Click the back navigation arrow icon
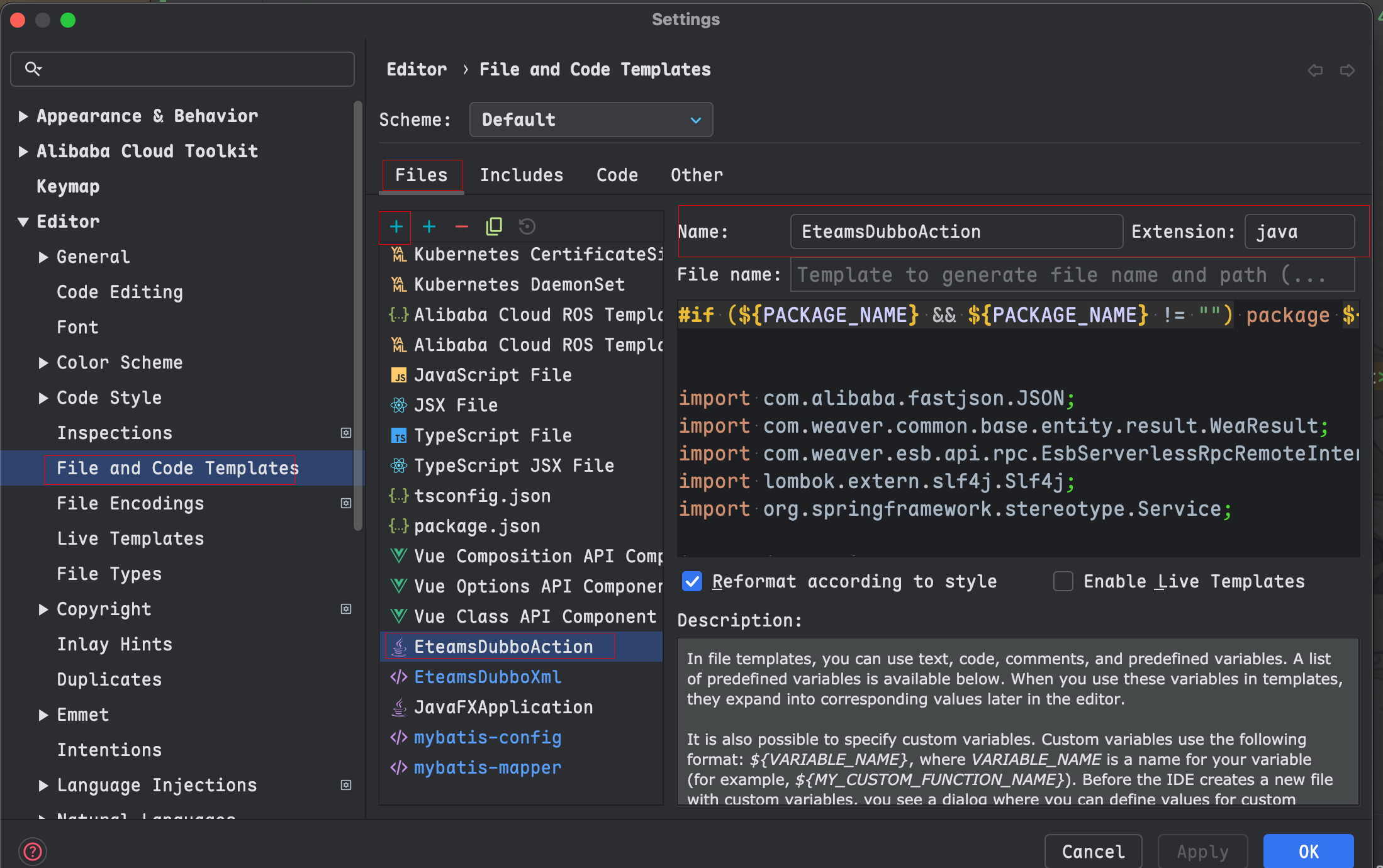This screenshot has height=868, width=1383. pyautogui.click(x=1315, y=70)
